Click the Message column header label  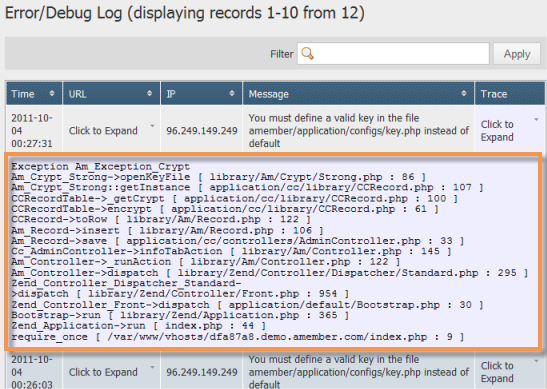(x=269, y=94)
